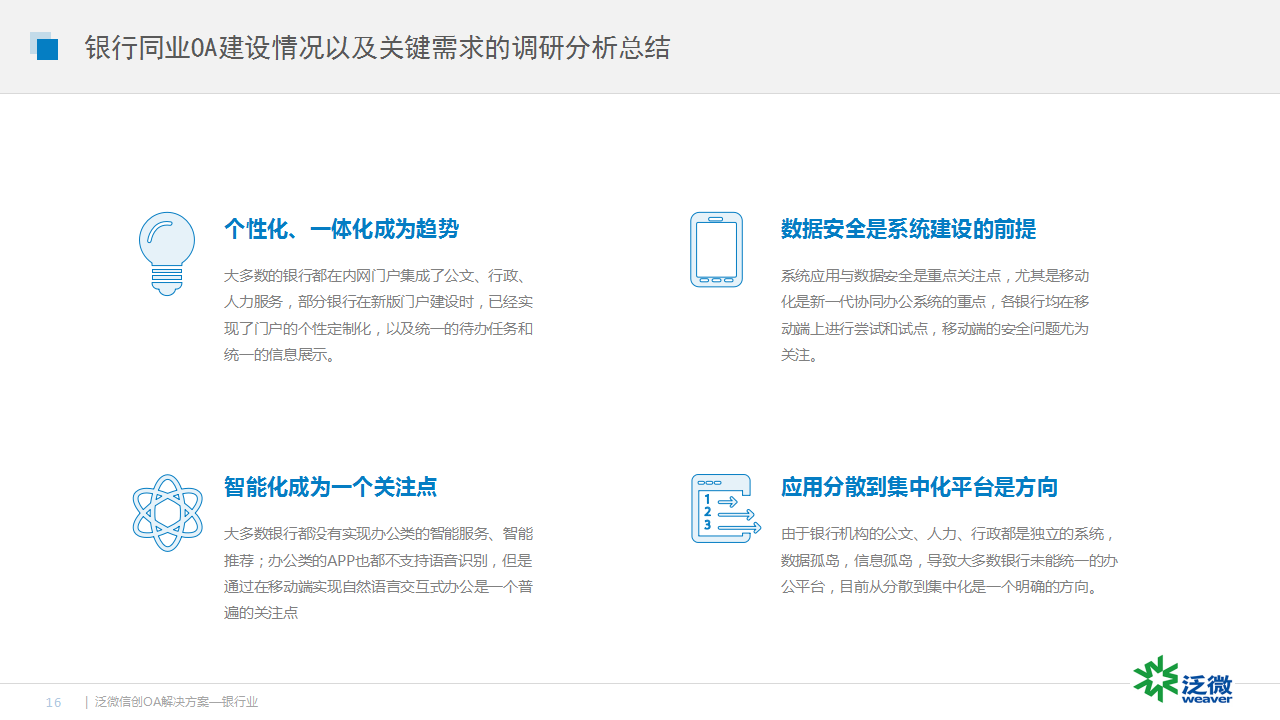Click the heading 智能化成为一个关注点
This screenshot has height=720, width=1280.
coord(330,487)
